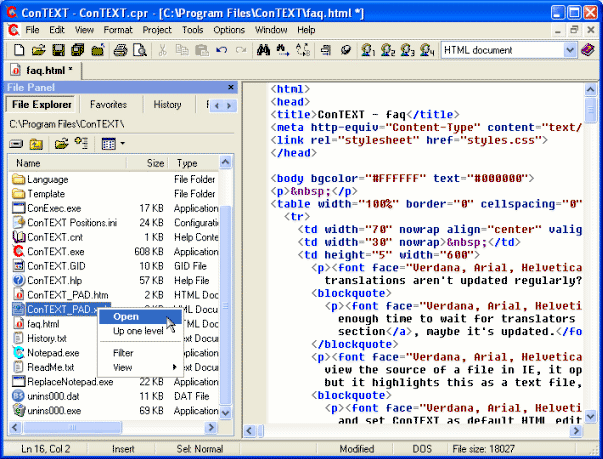
Task: Switch to the faq.html document tab
Action: [43, 70]
